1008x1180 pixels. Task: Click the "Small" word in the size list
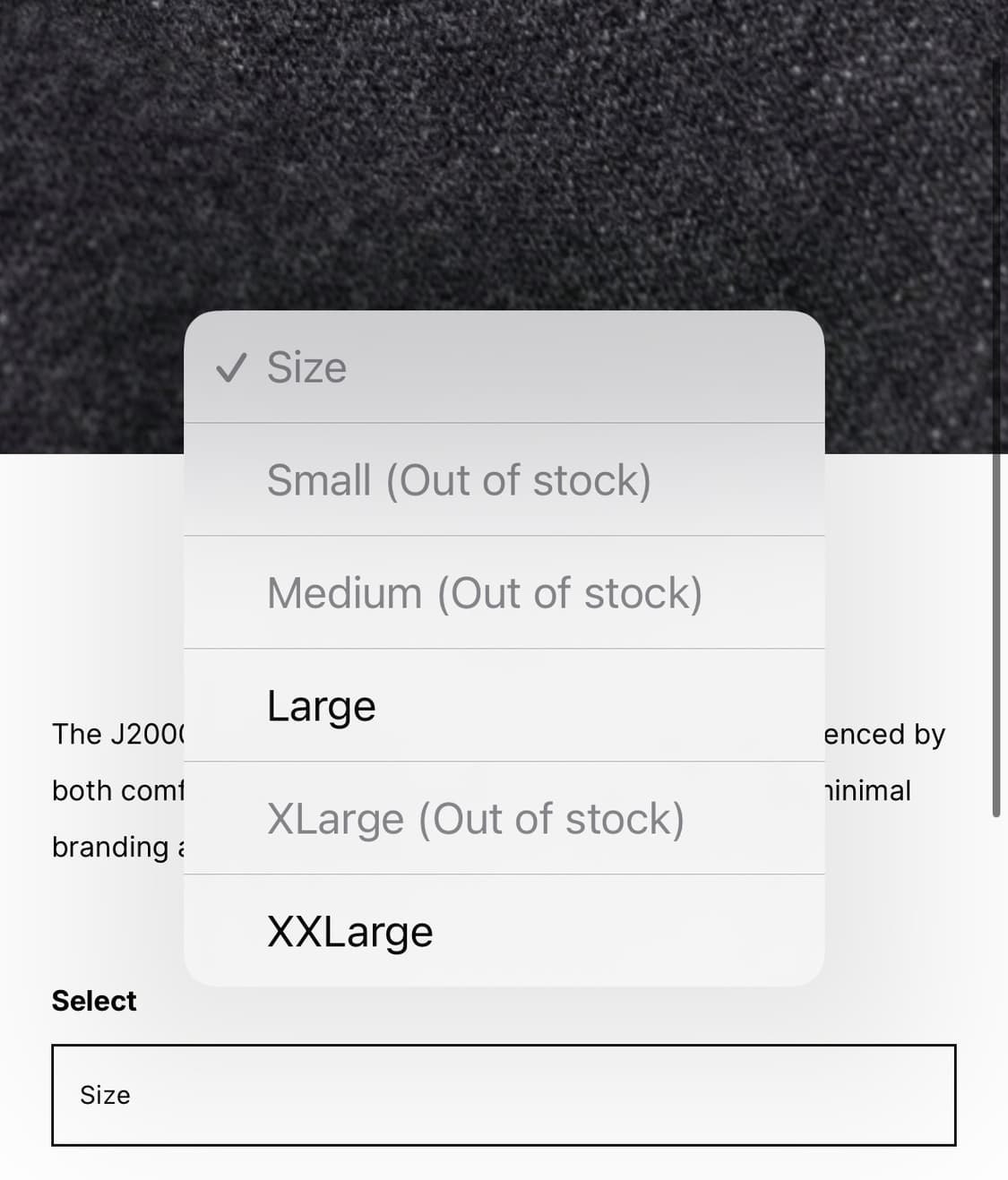(x=319, y=480)
